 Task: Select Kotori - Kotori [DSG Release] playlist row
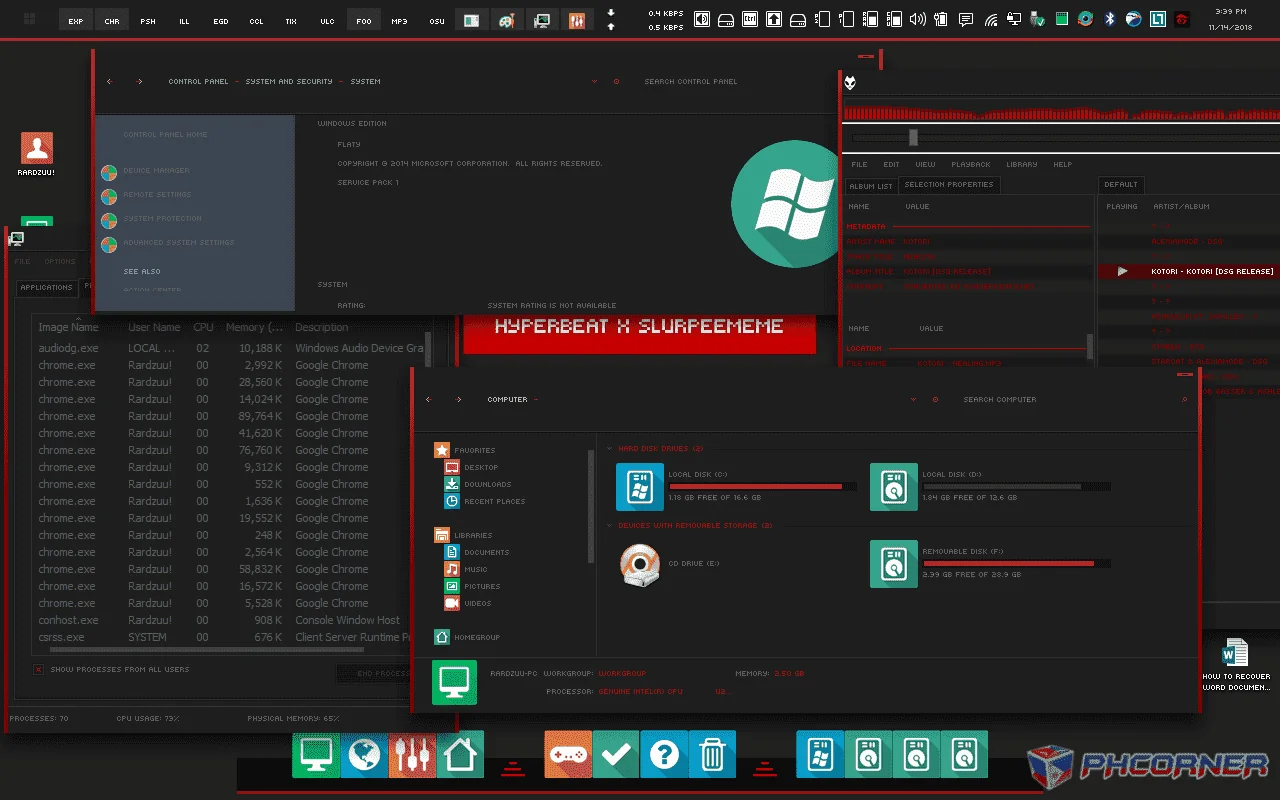point(1188,271)
